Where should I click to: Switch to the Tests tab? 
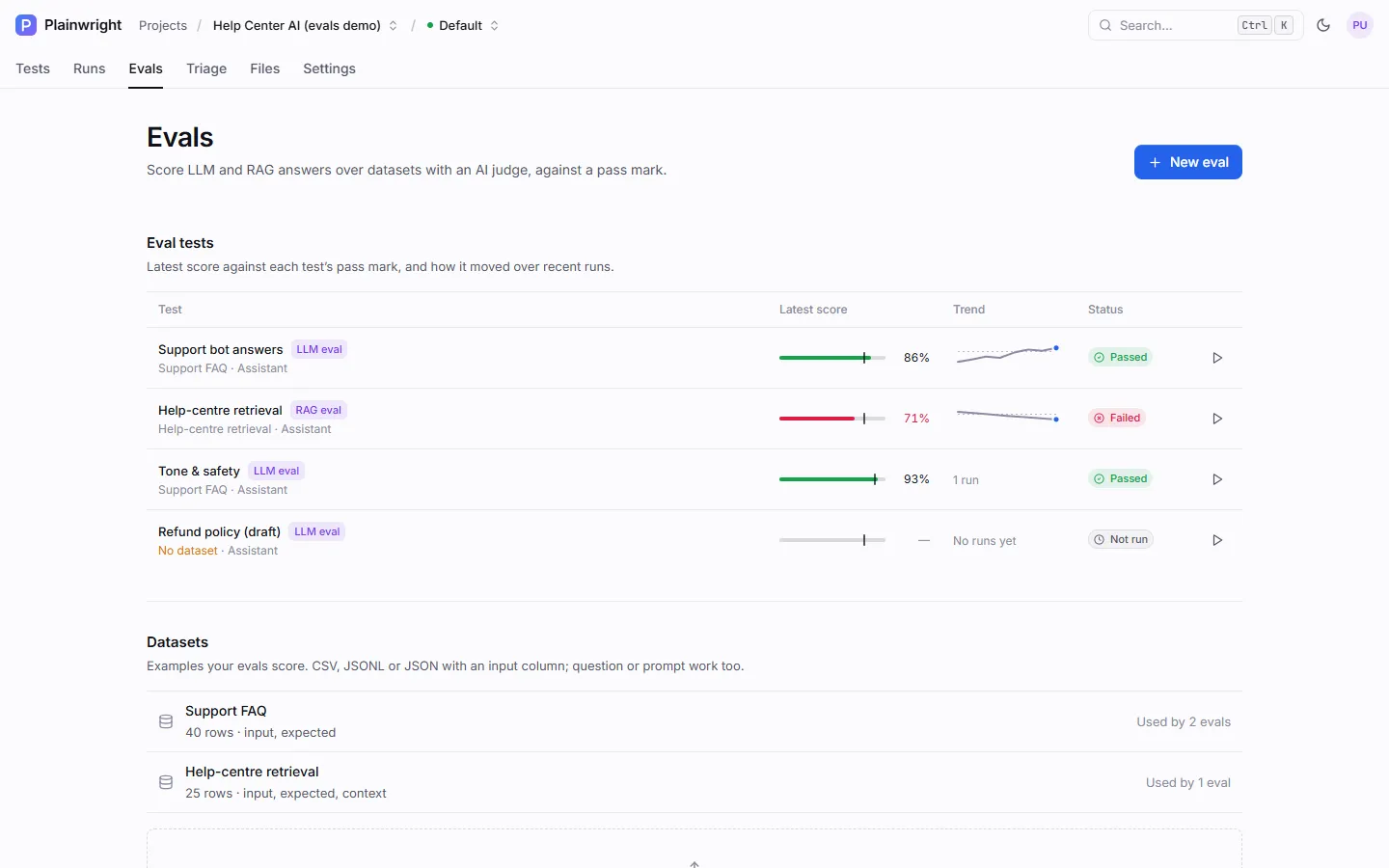coord(33,68)
